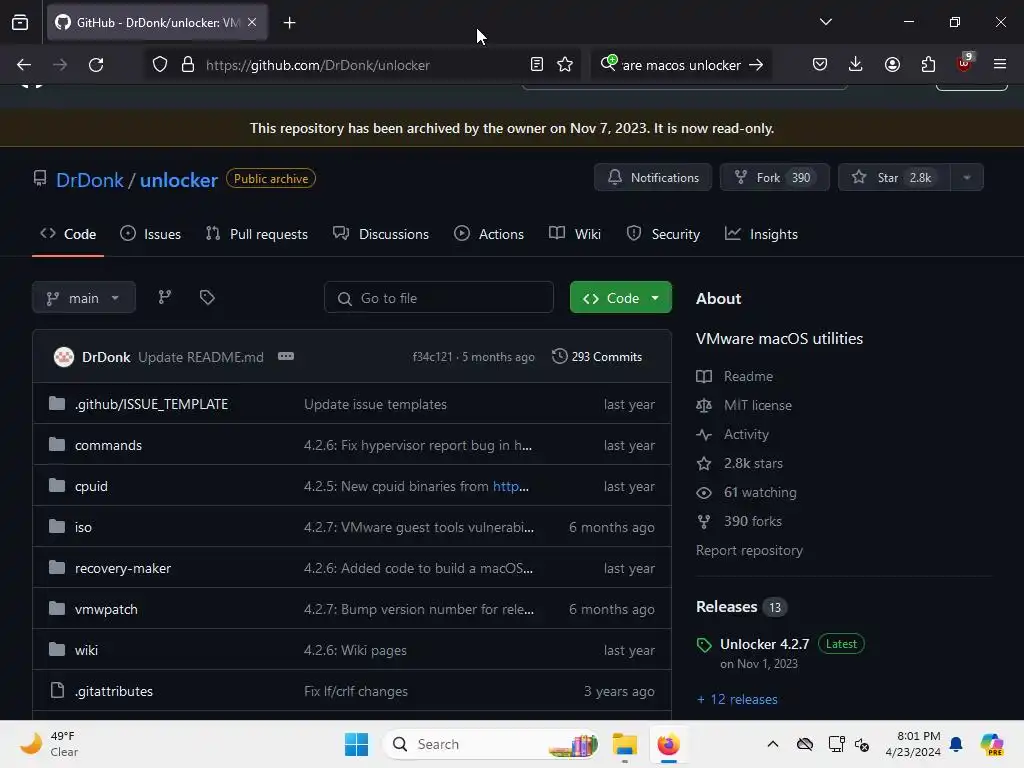This screenshot has height=768, width=1024.
Task: Open File Explorer from the taskbar
Action: (x=624, y=744)
